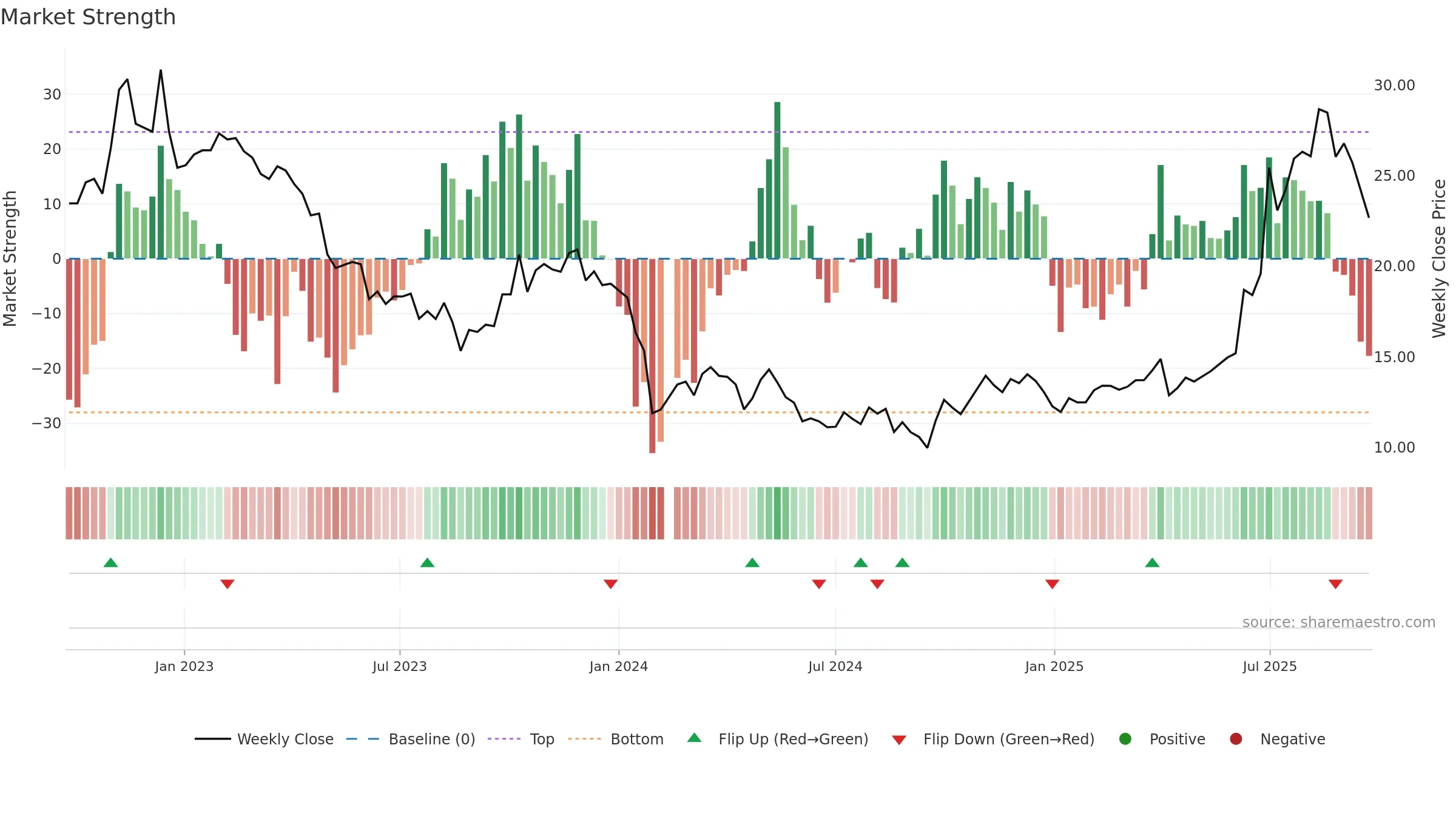Image resolution: width=1456 pixels, height=819 pixels.
Task: Click the Weekly Close Price axis title
Action: (x=1439, y=258)
